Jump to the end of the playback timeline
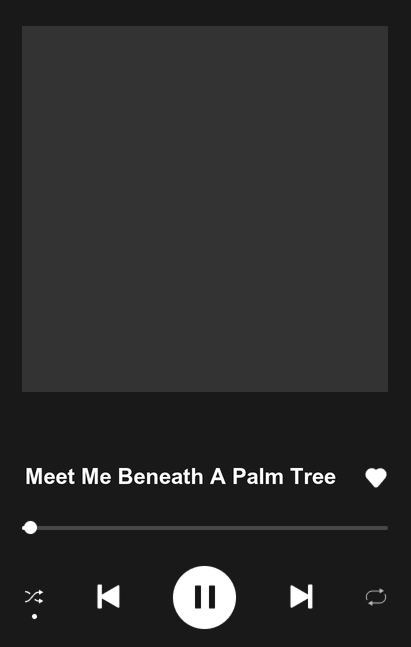 tap(387, 528)
